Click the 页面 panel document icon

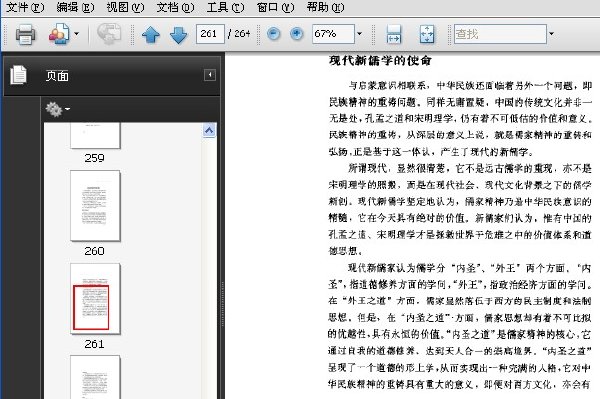[x=18, y=75]
